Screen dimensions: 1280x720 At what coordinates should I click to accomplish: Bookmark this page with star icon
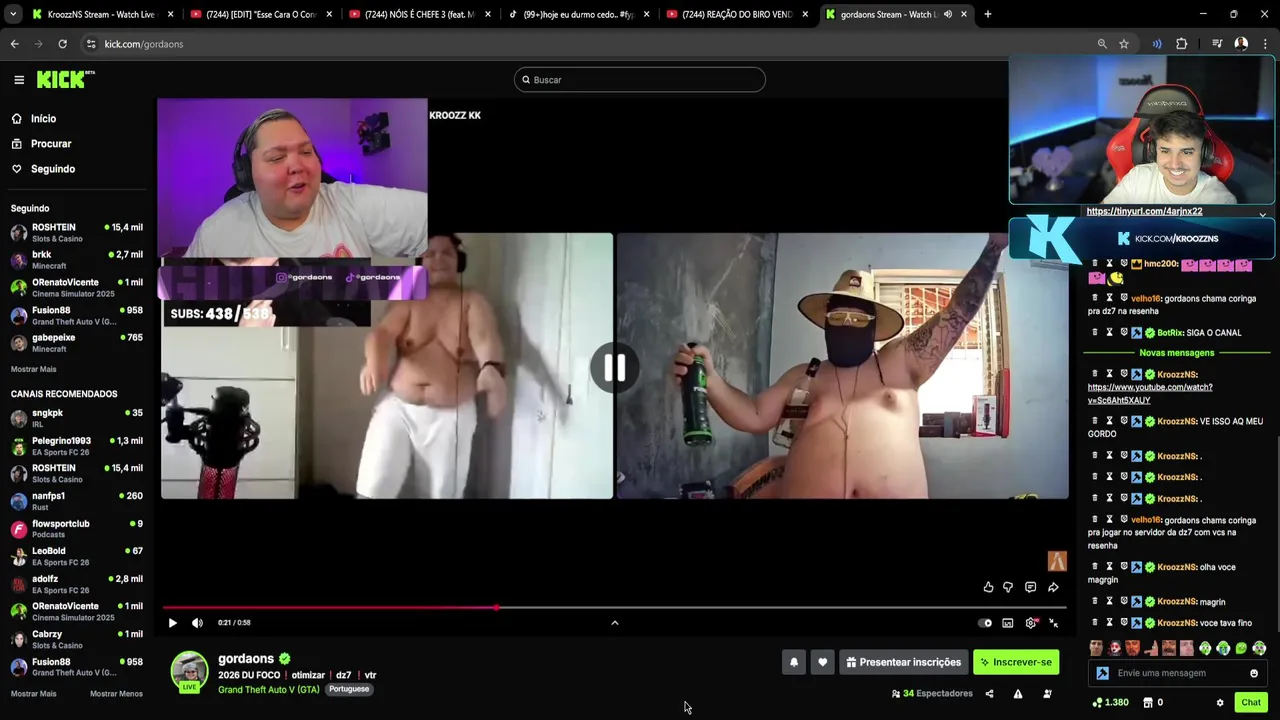pyautogui.click(x=1124, y=44)
